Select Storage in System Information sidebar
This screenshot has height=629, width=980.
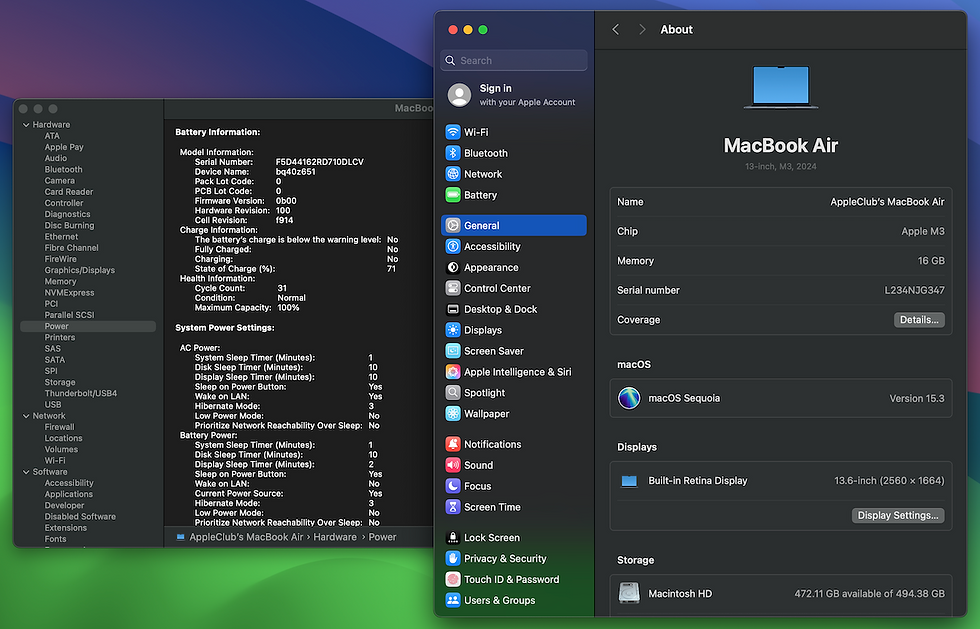pos(60,382)
